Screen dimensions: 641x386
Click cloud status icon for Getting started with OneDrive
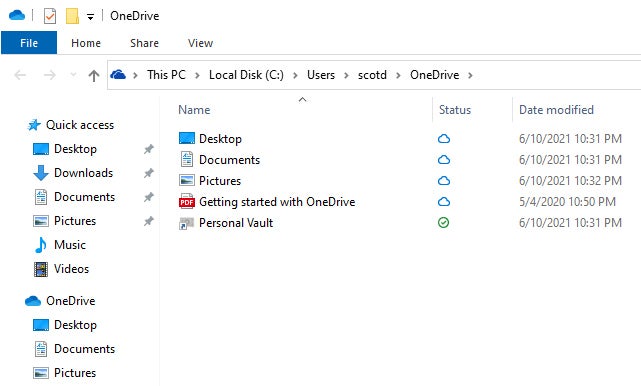click(444, 202)
